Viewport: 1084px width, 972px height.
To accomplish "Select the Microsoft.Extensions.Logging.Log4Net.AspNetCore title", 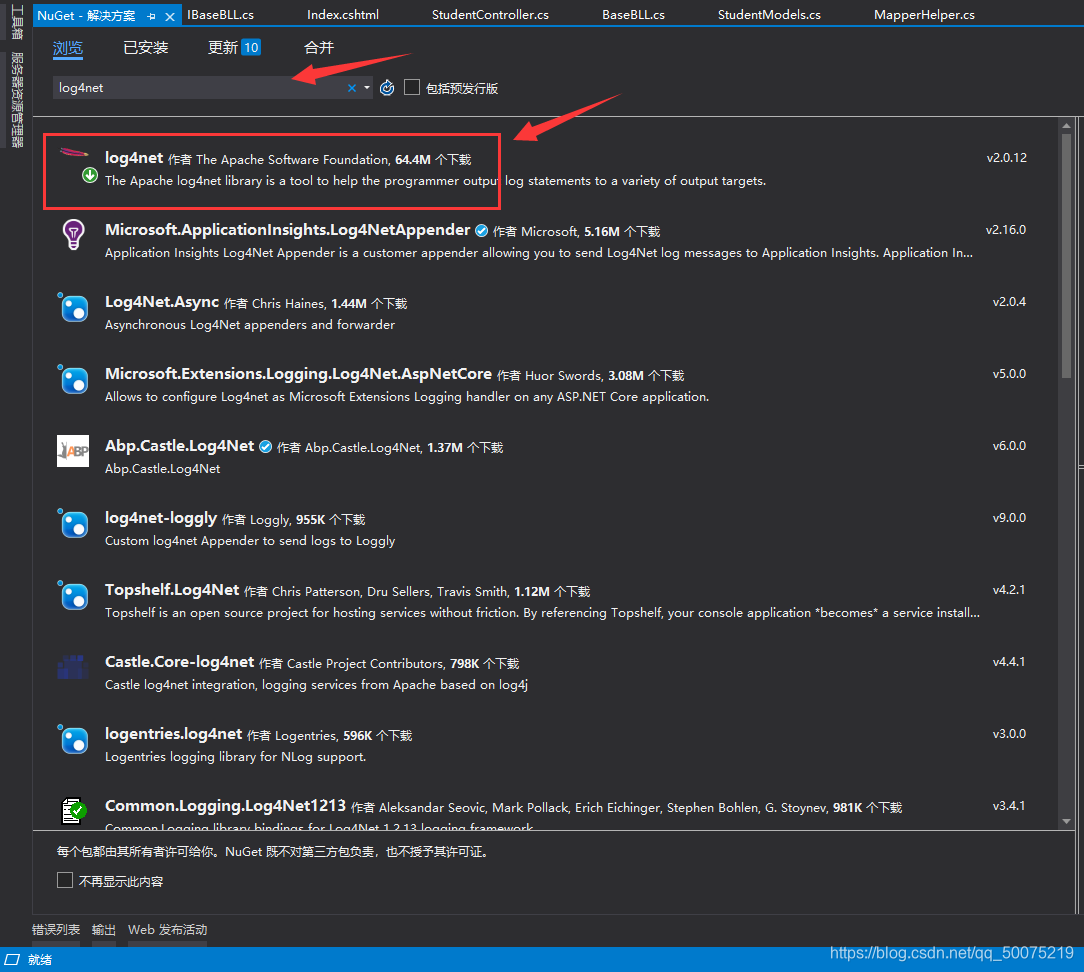I will coord(298,373).
